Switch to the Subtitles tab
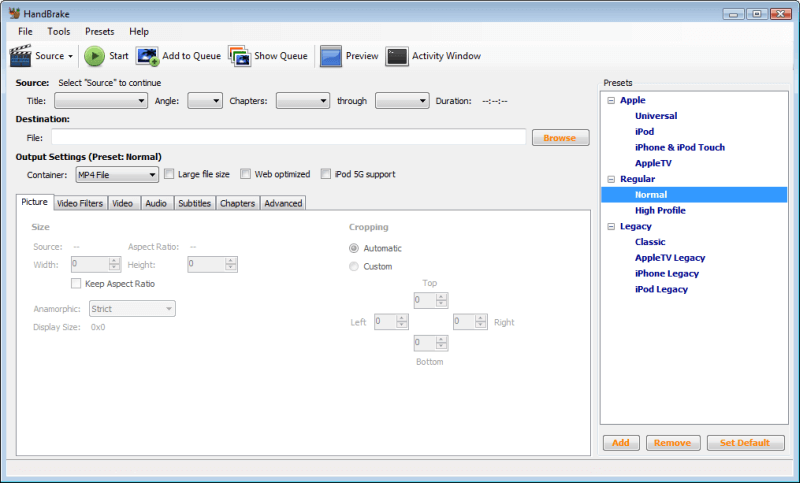800x483 pixels. coord(194,203)
